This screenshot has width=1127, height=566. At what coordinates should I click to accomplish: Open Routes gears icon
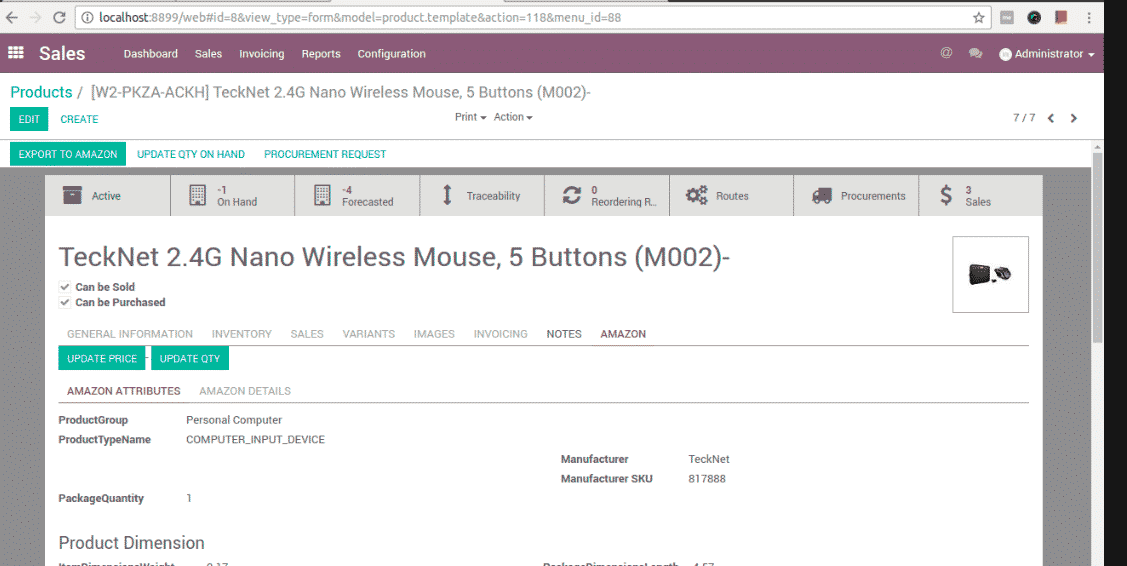pos(696,196)
